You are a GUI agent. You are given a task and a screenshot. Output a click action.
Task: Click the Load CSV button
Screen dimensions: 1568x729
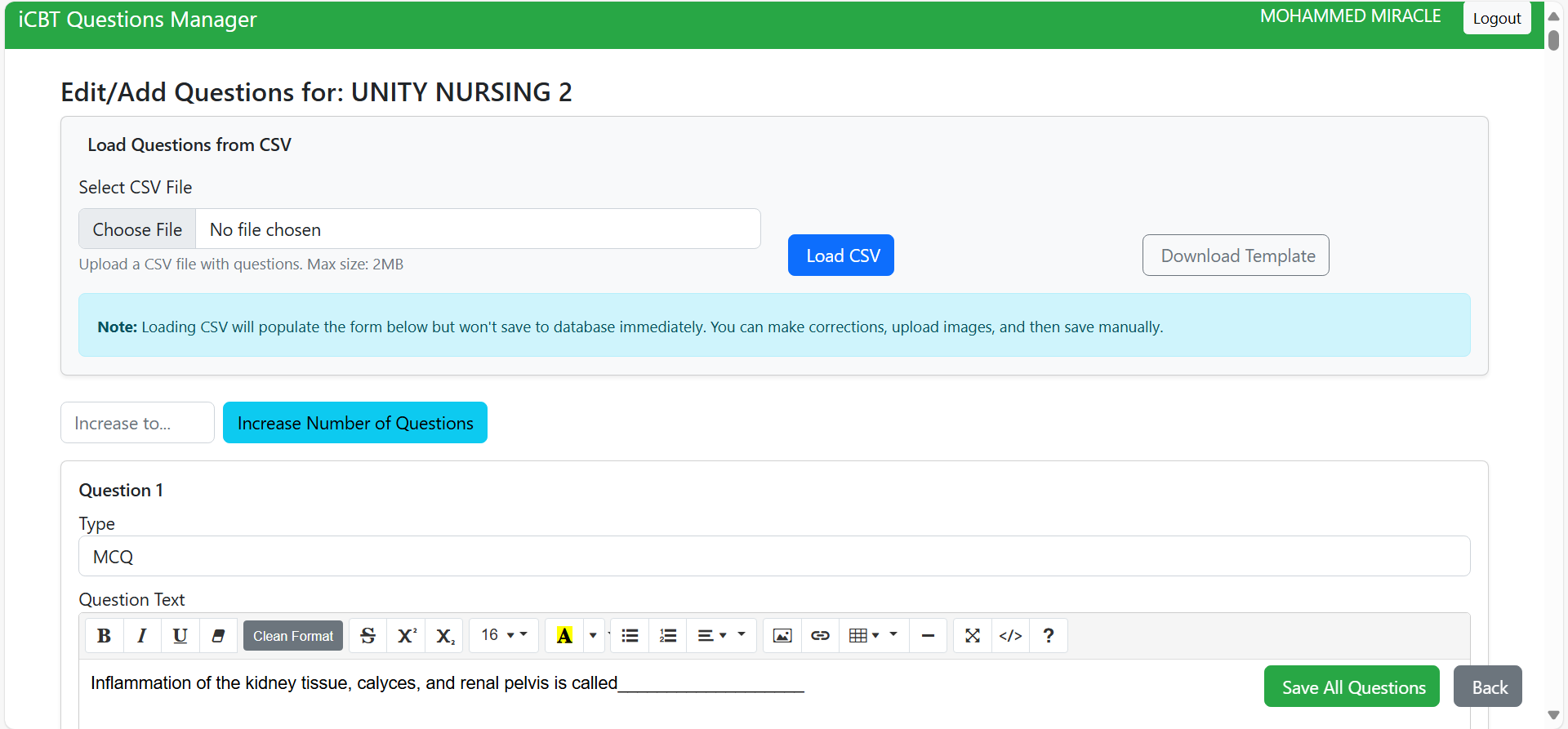pos(840,256)
